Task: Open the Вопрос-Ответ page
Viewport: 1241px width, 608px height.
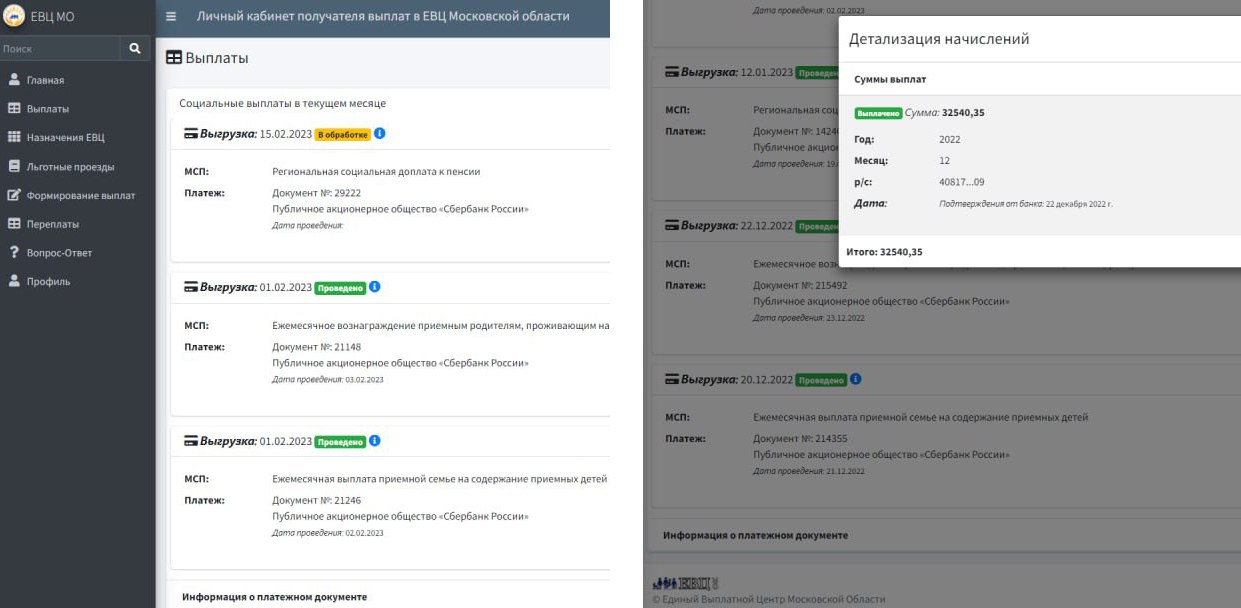Action: pyautogui.click(x=59, y=253)
